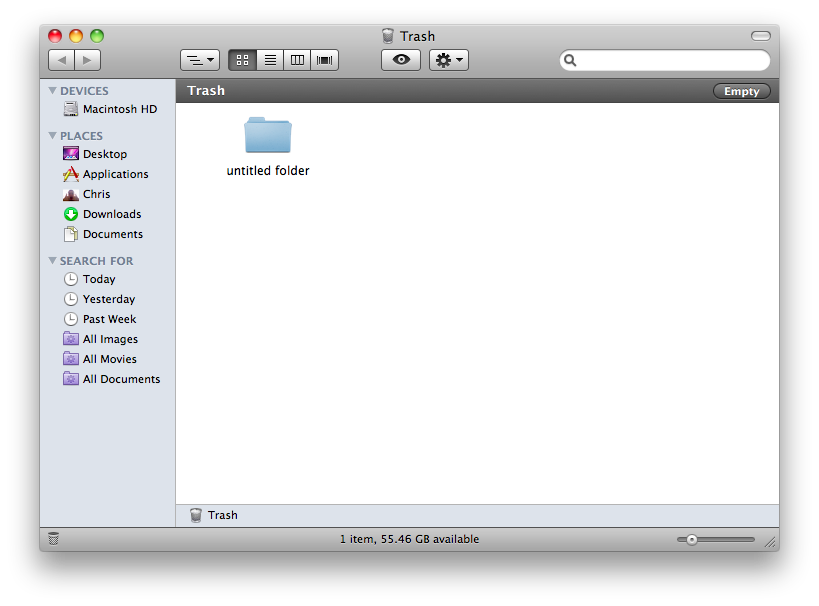Select the Past Week search
Viewport: 819px width, 606px height.
point(108,319)
